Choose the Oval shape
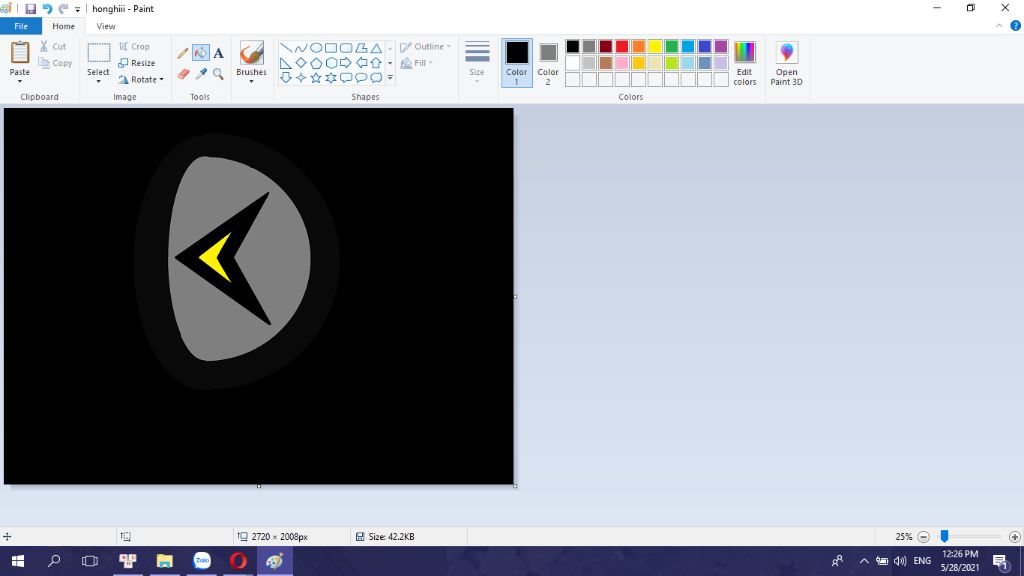 pos(316,48)
